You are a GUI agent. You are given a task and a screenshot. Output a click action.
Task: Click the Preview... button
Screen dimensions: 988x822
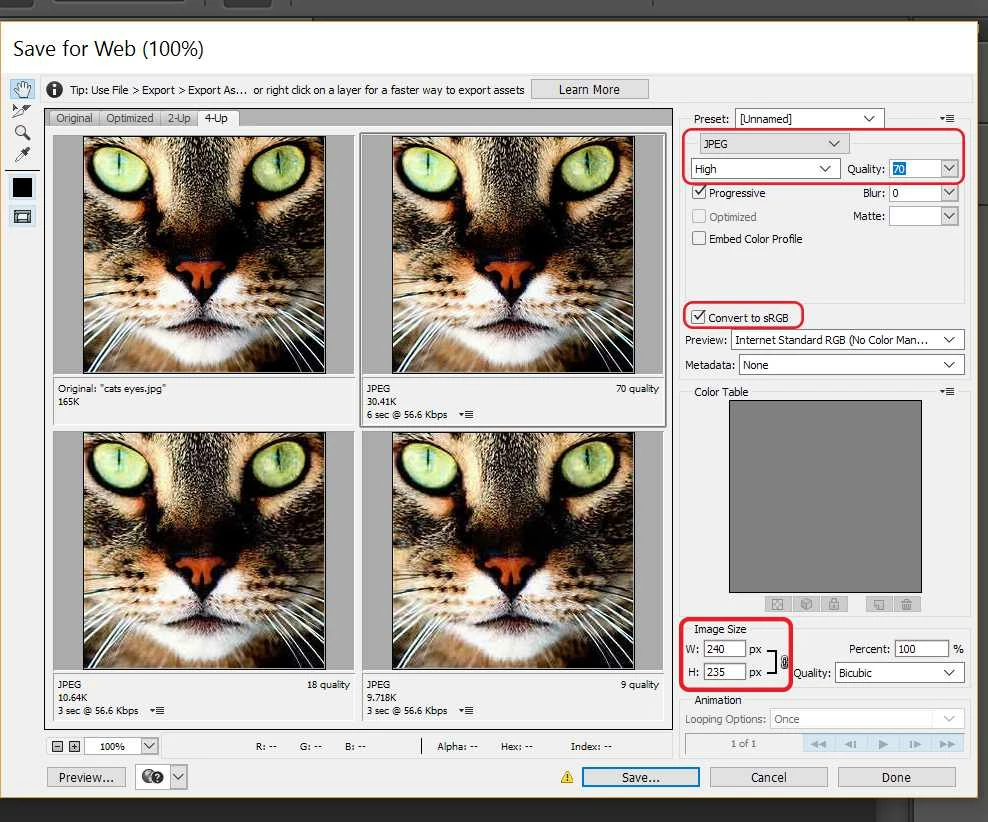(86, 777)
